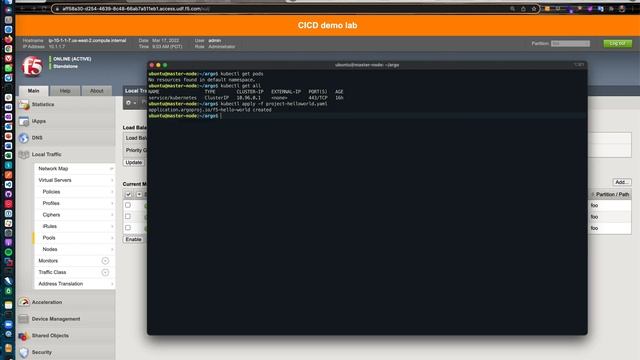The height and width of the screenshot is (360, 640).
Task: Bookmark the page with the star icon
Action: 533,9
